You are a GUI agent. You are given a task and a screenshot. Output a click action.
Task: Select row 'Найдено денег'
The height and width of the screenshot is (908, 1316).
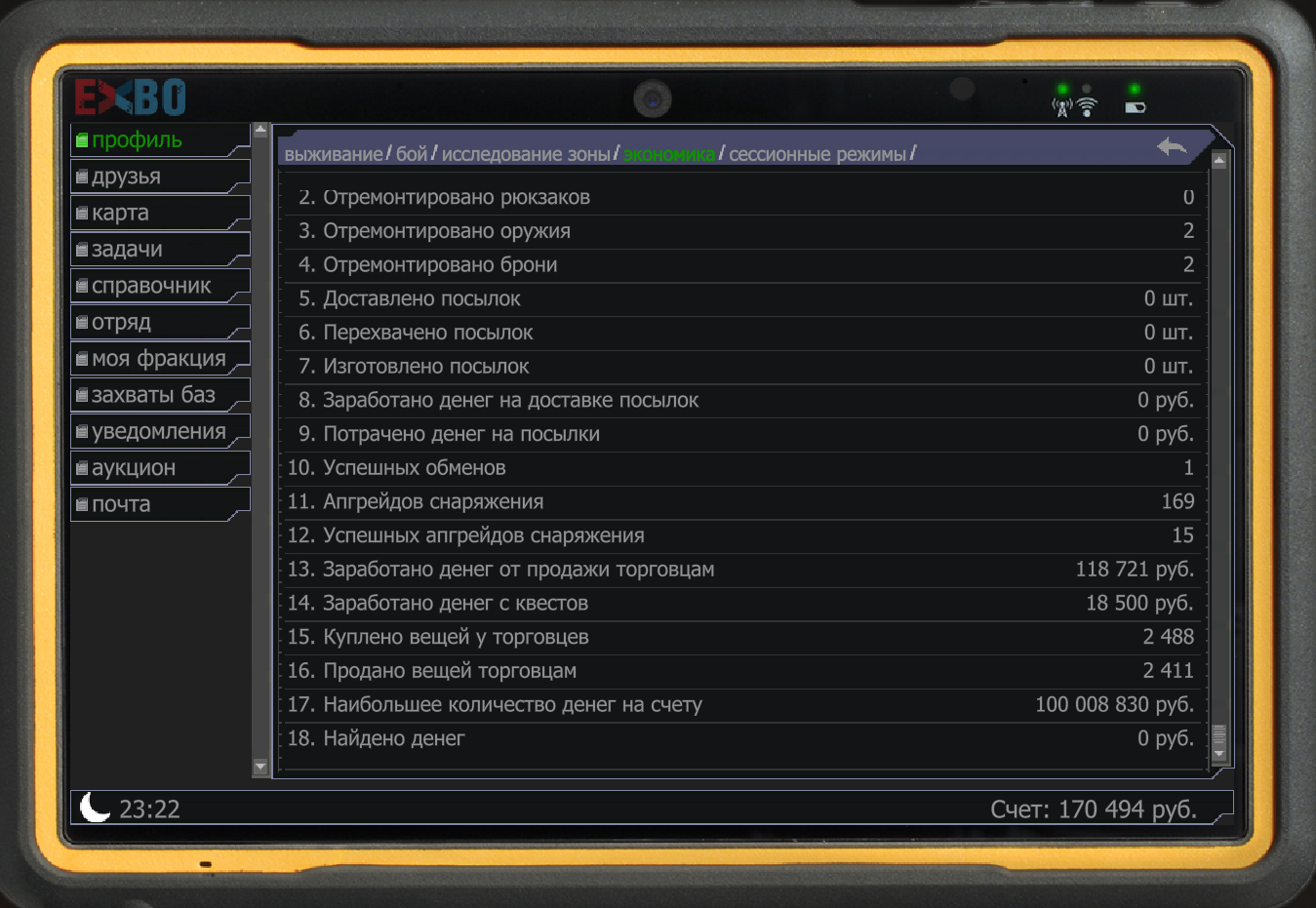tap(741, 738)
